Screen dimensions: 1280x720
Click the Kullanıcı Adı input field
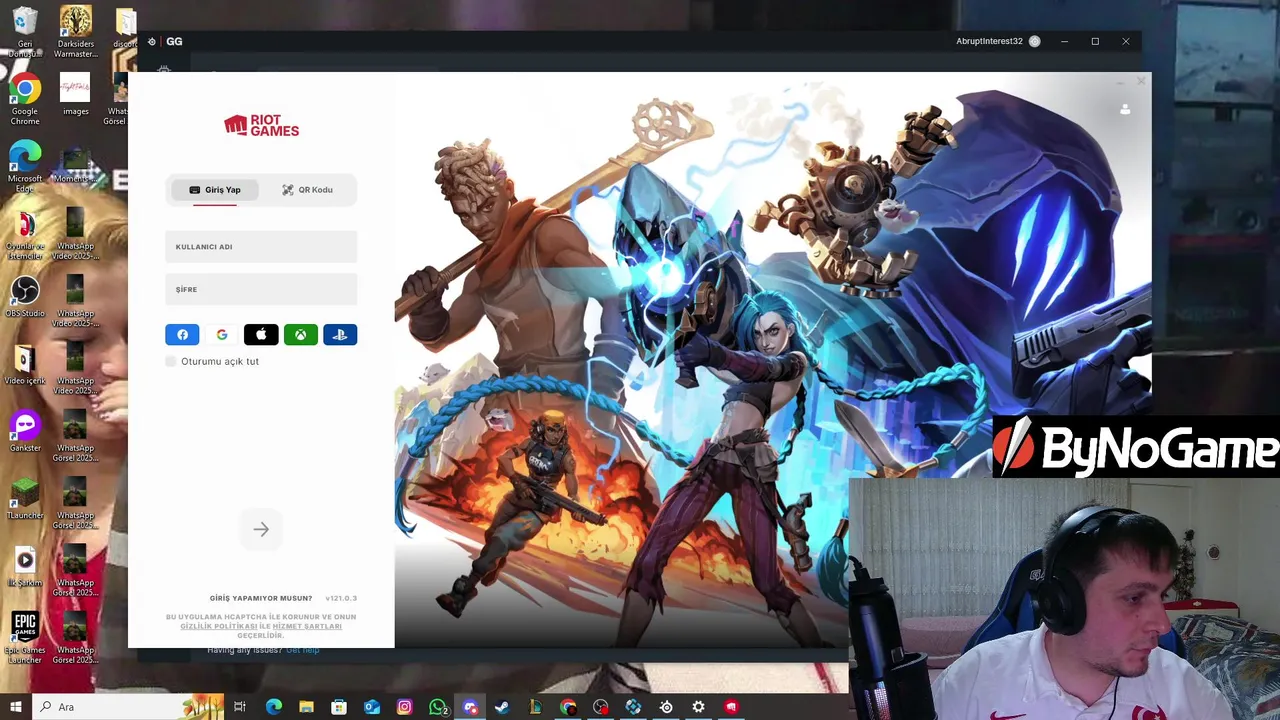point(261,247)
